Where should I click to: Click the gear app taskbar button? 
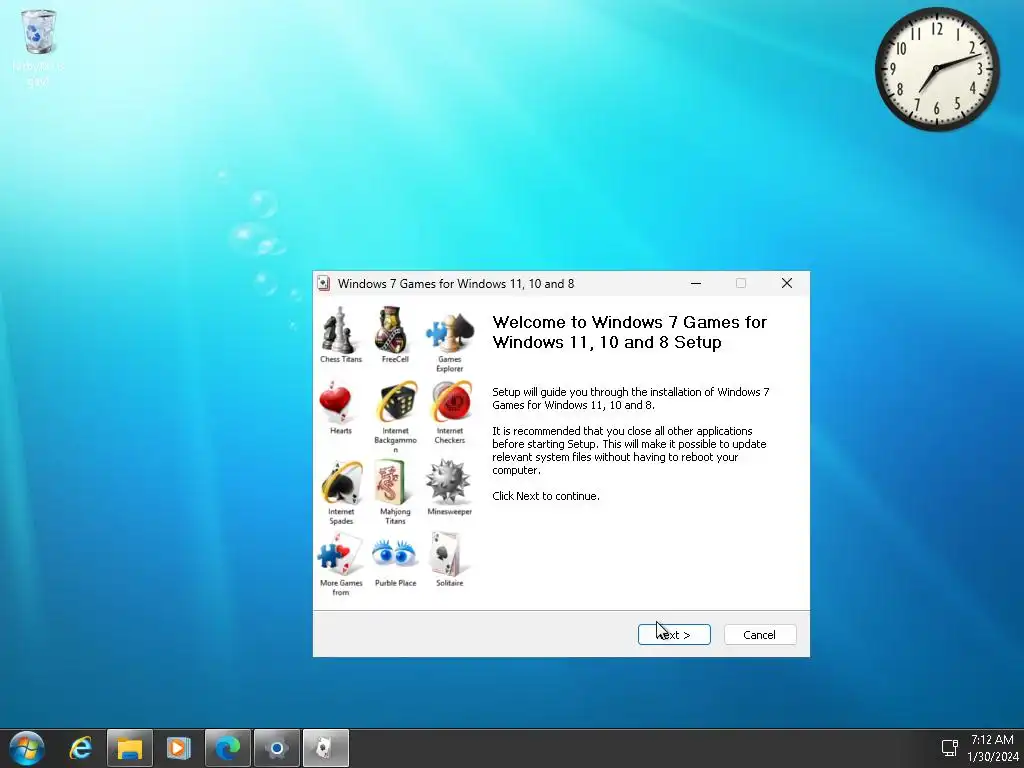[276, 748]
